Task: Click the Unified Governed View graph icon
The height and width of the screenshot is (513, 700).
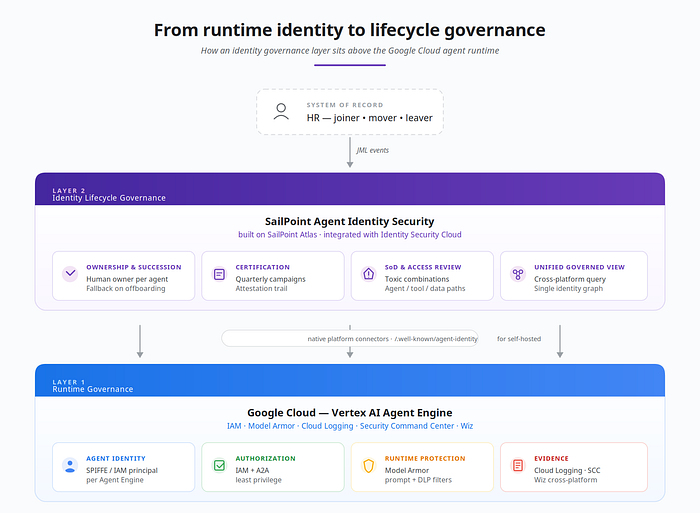Action: [518, 274]
